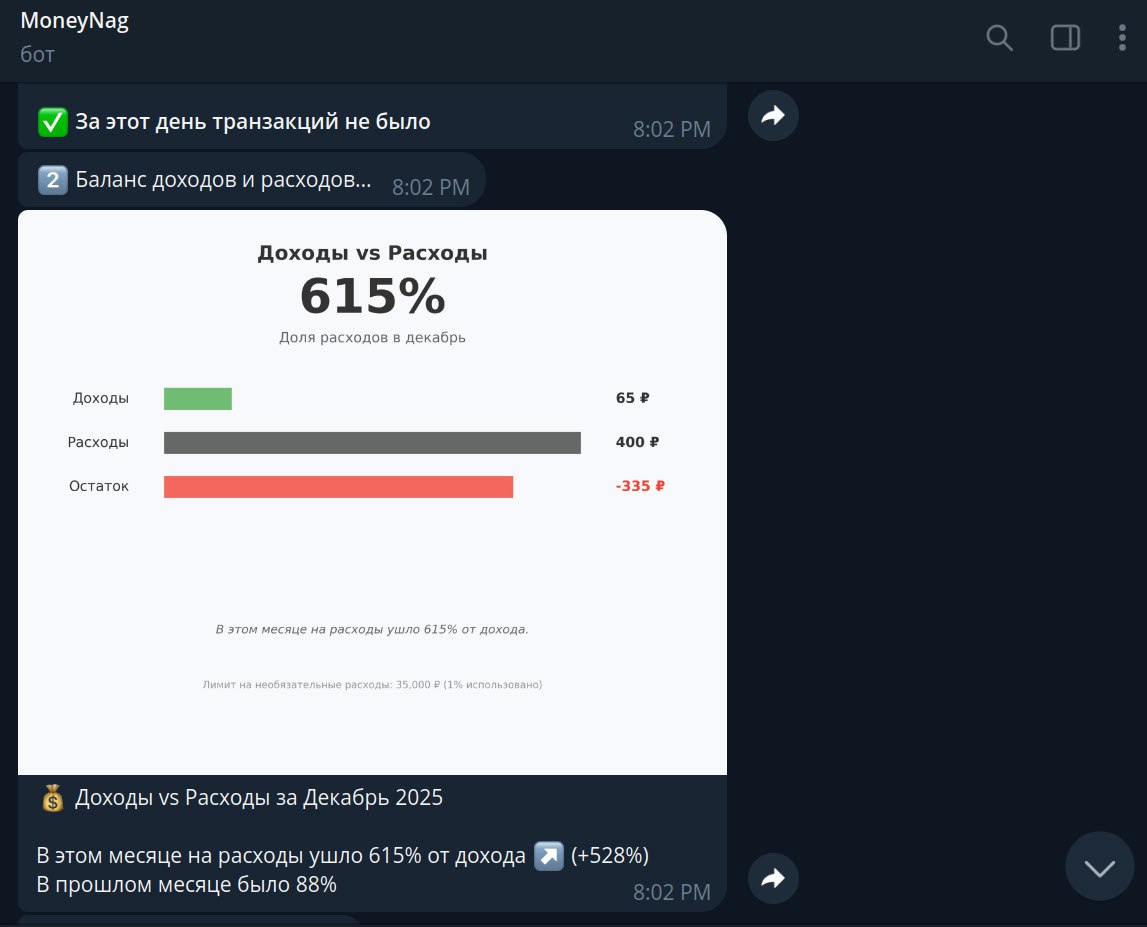Click the red Остаток bar in chart
The height and width of the screenshot is (927, 1147).
(338, 487)
